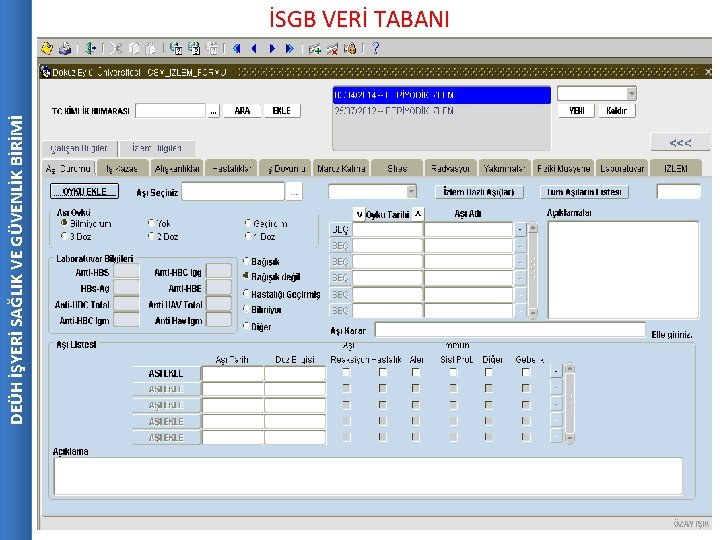
Task: Click the EKLE button beside ARA
Action: pos(281,111)
